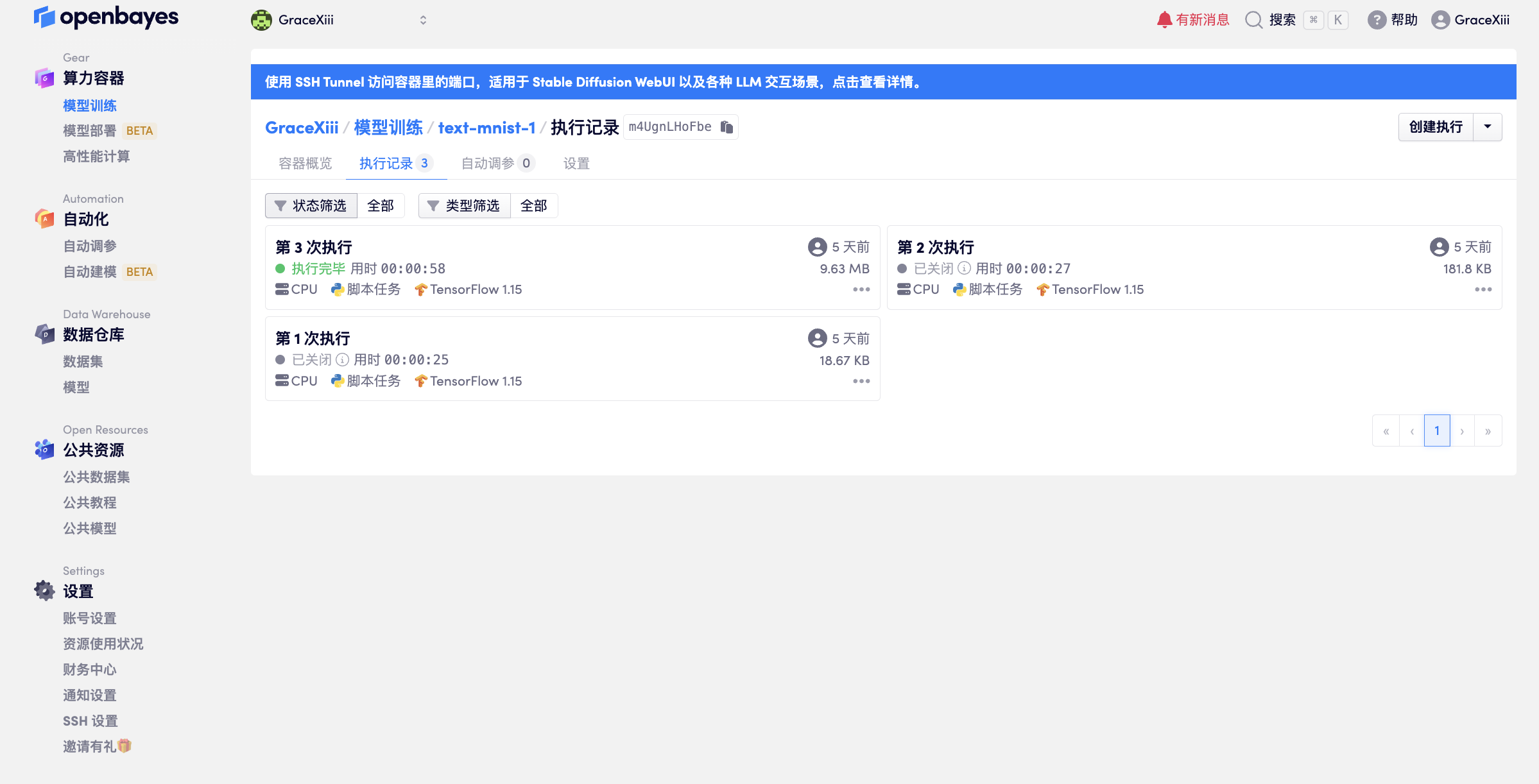The height and width of the screenshot is (784, 1539).
Task: Open the openbayes home logo
Action: point(106,19)
